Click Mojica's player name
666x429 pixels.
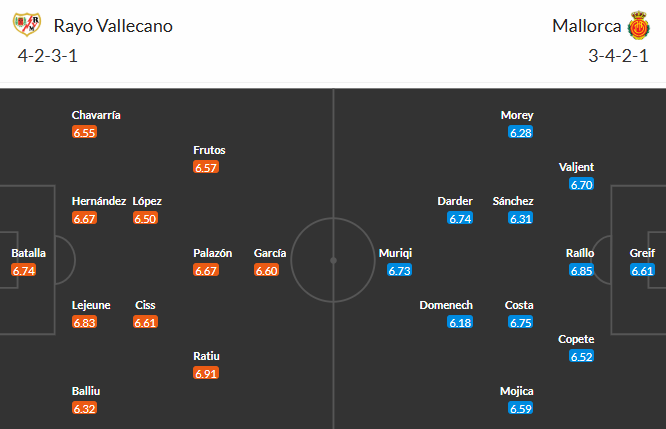(x=517, y=391)
